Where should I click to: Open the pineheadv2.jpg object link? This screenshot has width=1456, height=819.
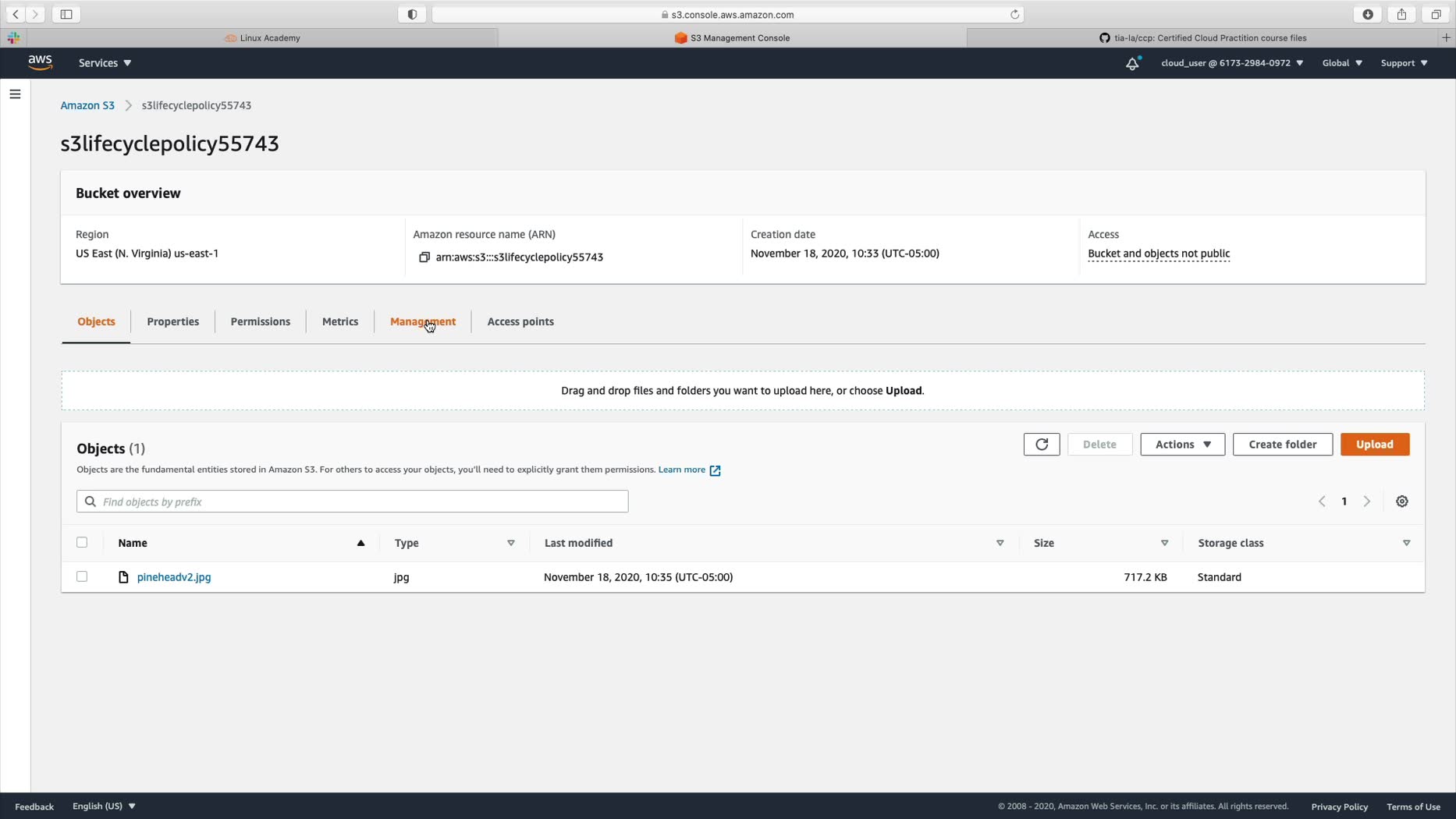coord(174,577)
